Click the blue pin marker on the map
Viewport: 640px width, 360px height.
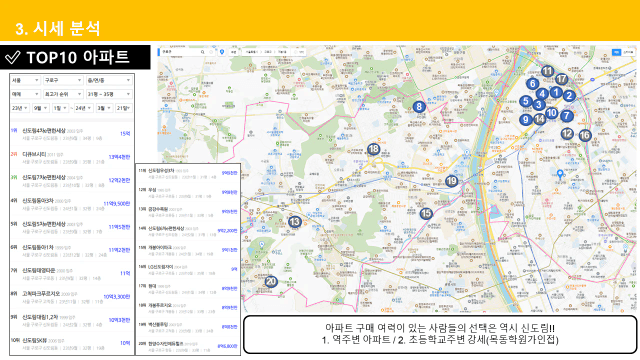point(560,175)
